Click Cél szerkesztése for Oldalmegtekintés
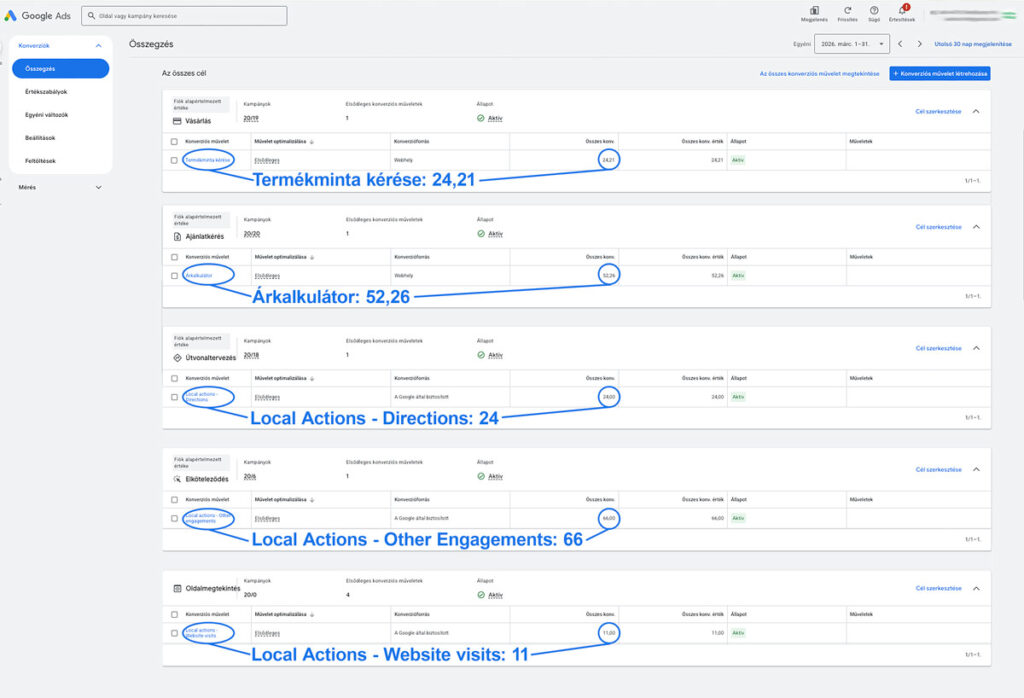 pyautogui.click(x=938, y=588)
